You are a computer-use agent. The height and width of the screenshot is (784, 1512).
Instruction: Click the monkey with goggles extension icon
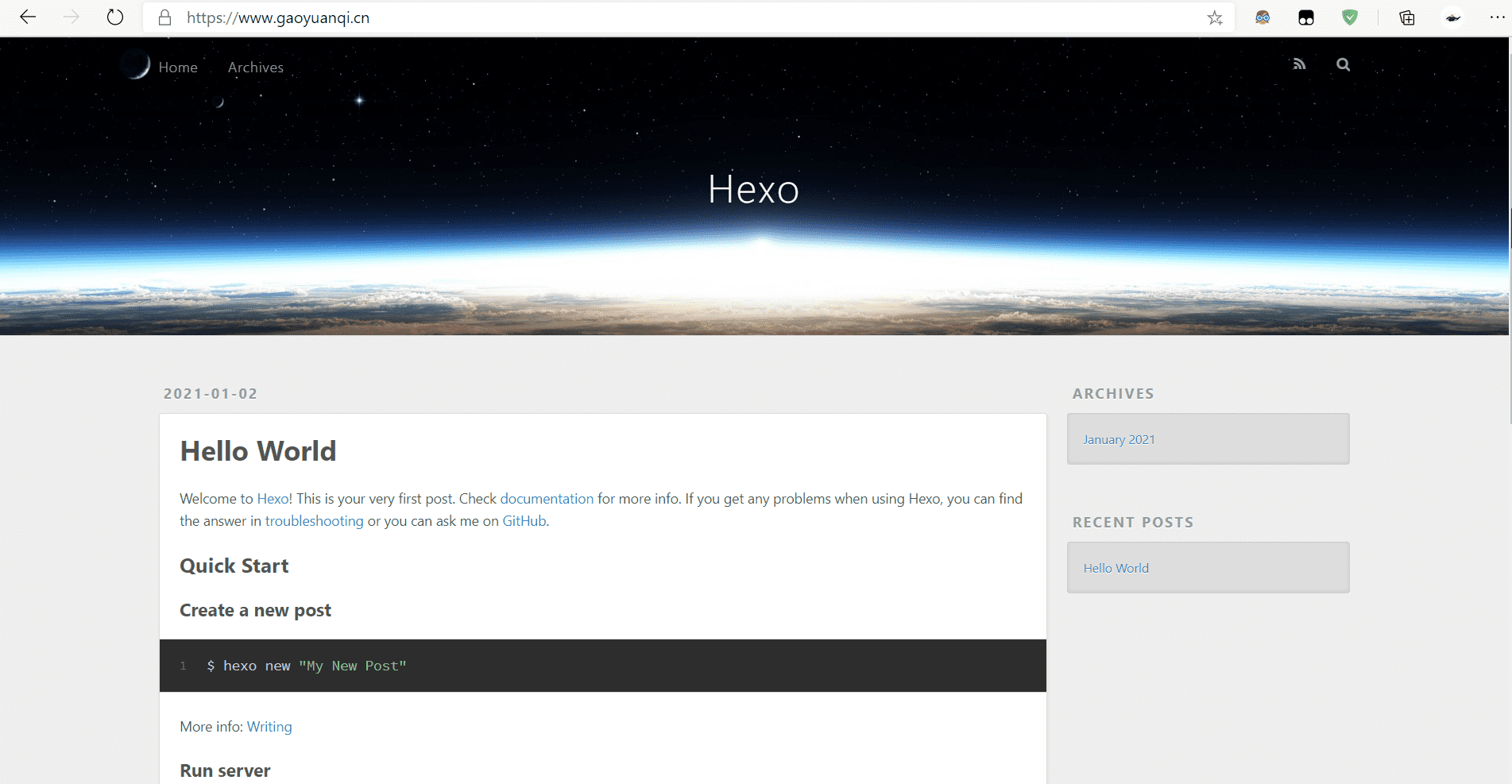(1263, 17)
